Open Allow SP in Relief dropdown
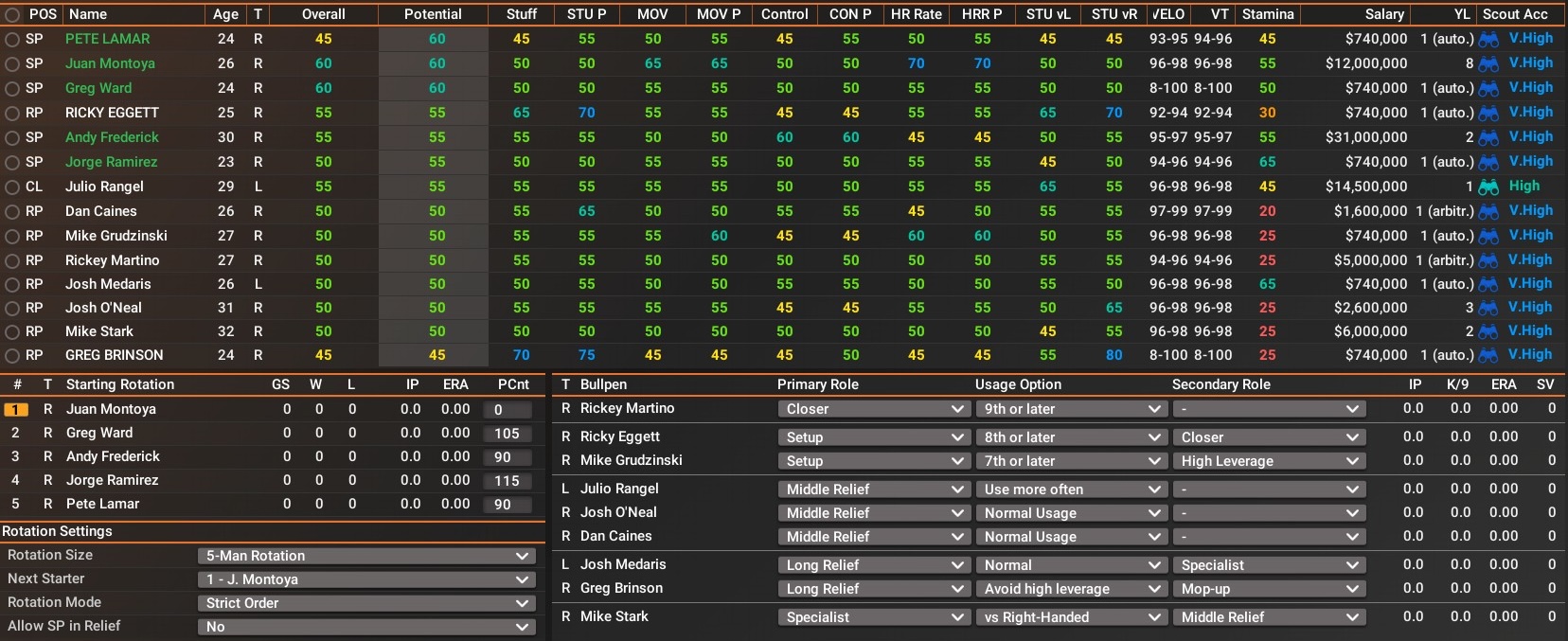 click(x=366, y=627)
